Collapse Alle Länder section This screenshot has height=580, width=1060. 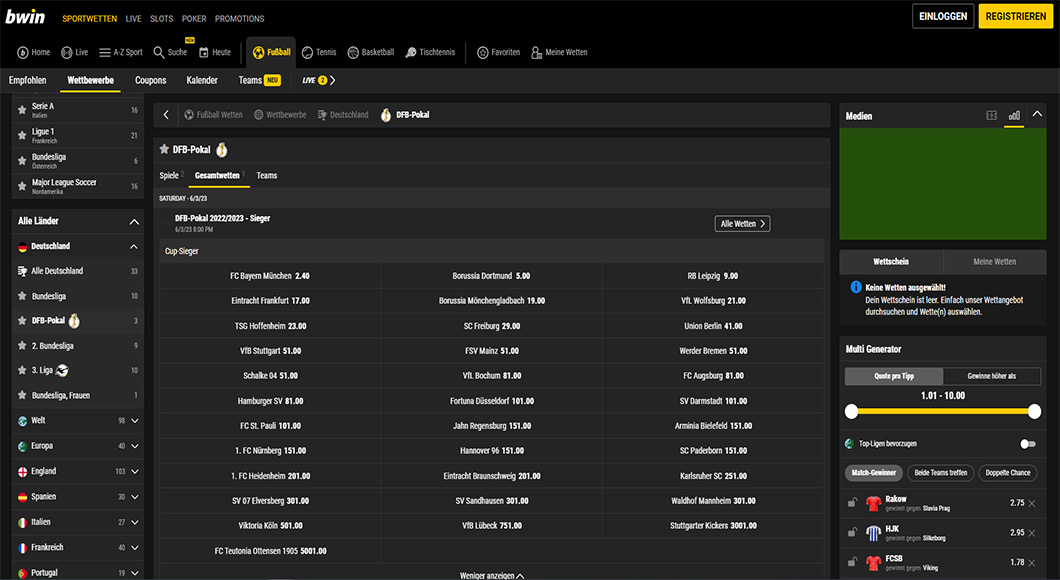point(134,222)
